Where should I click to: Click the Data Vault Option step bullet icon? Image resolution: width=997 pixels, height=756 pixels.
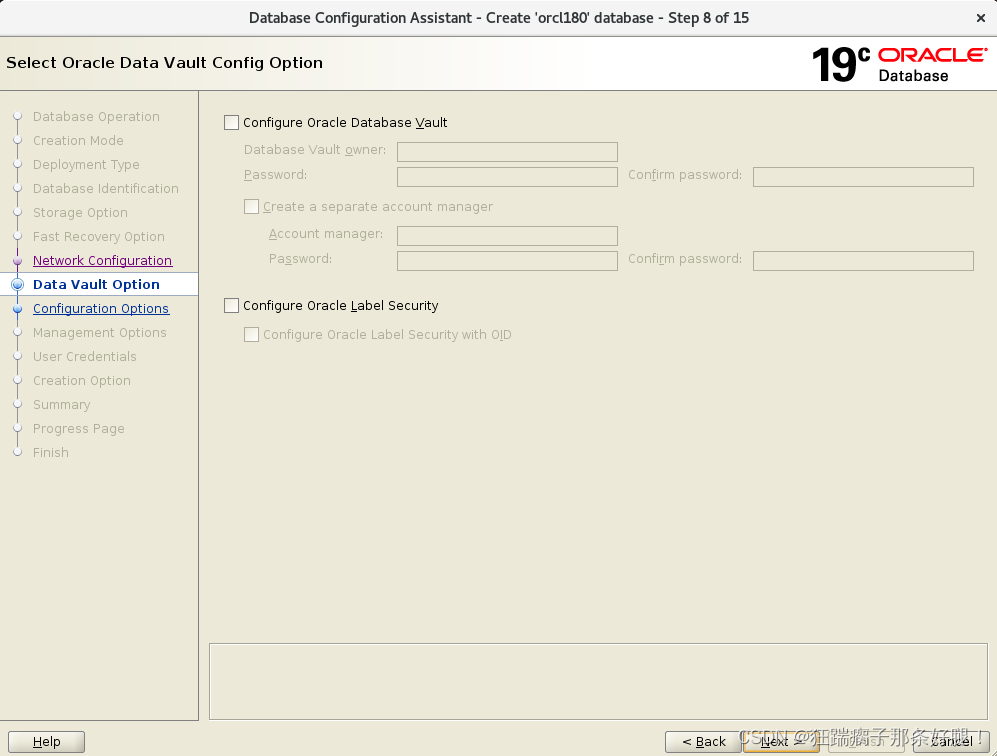point(18,284)
